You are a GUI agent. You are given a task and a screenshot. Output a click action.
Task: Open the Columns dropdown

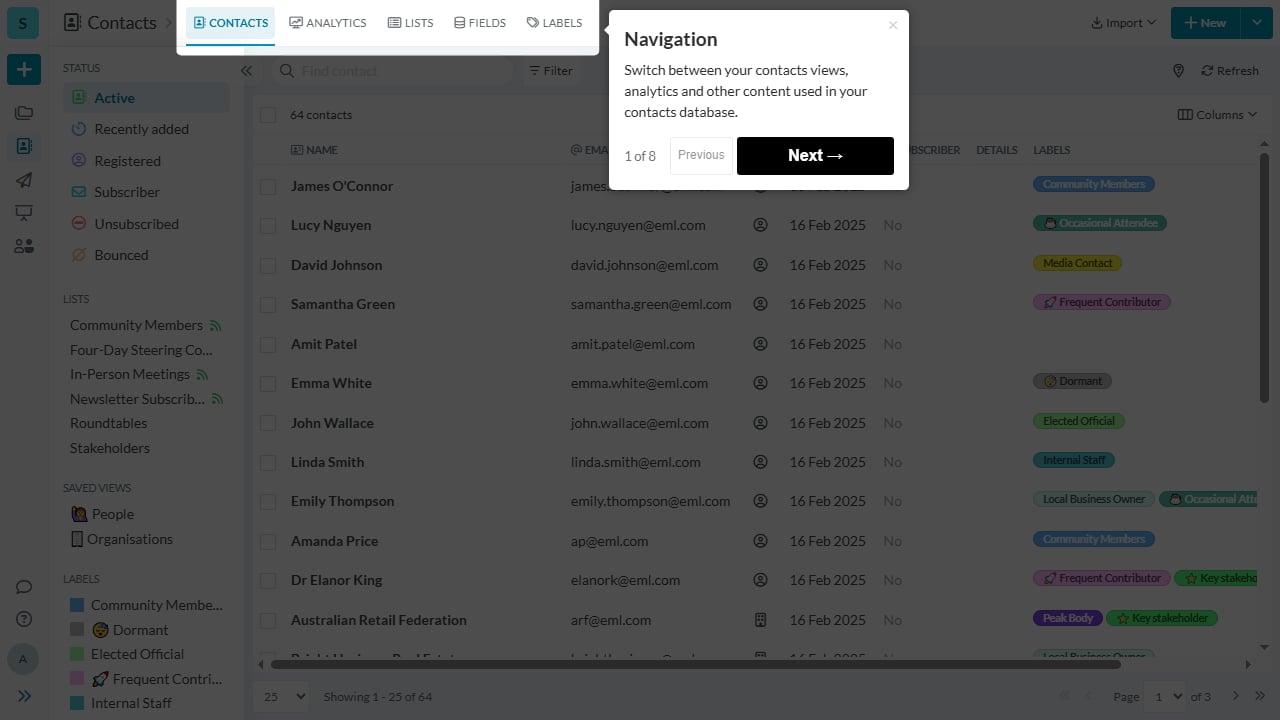pyautogui.click(x=1217, y=115)
